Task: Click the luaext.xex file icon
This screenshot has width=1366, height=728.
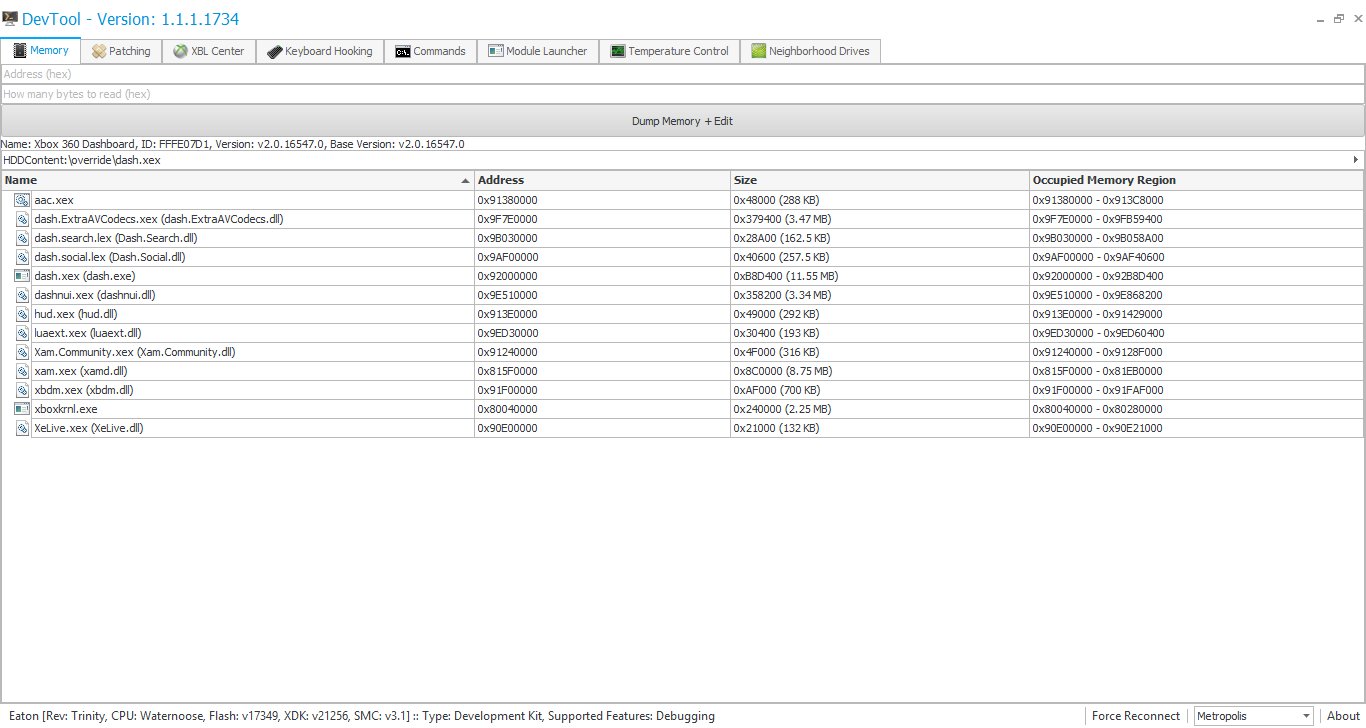Action: pos(22,333)
